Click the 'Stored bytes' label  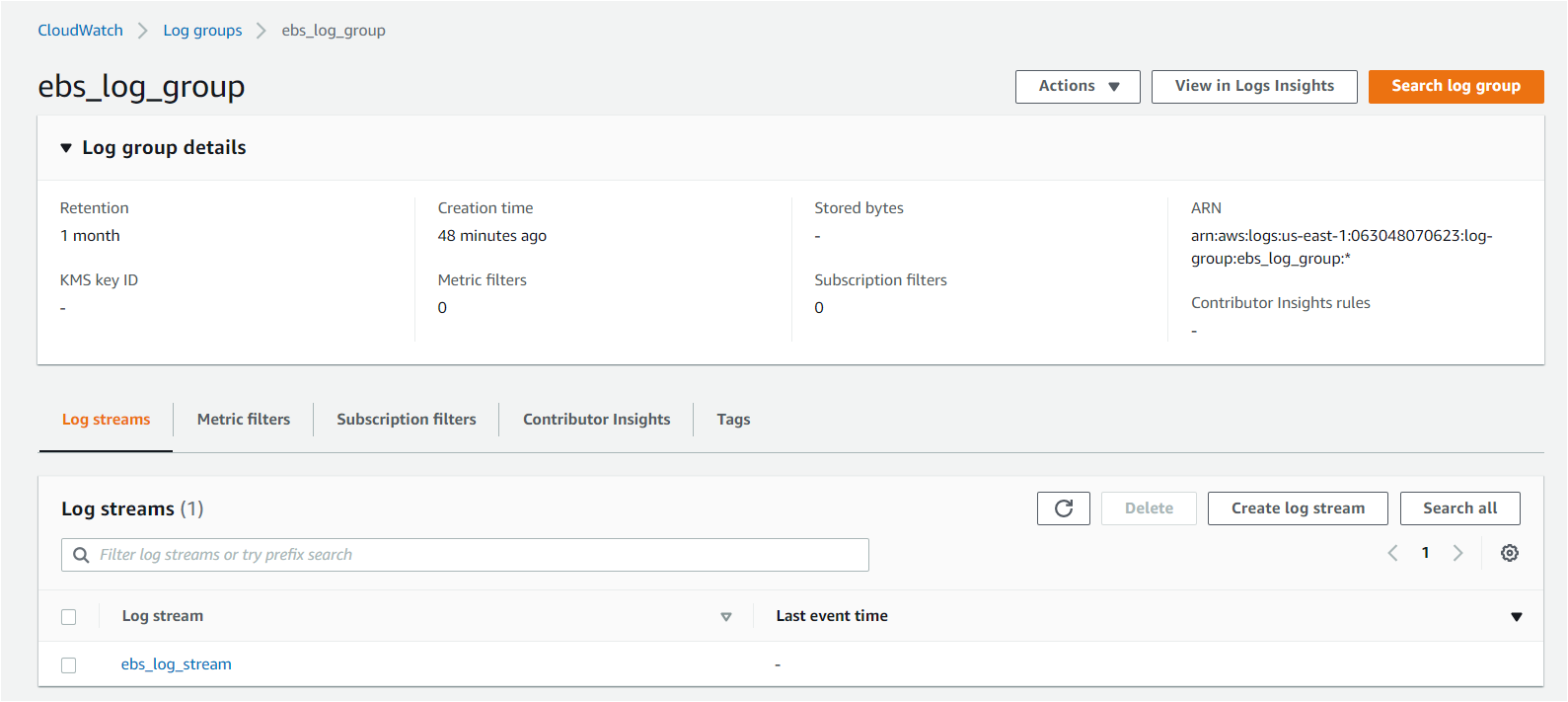click(x=859, y=208)
